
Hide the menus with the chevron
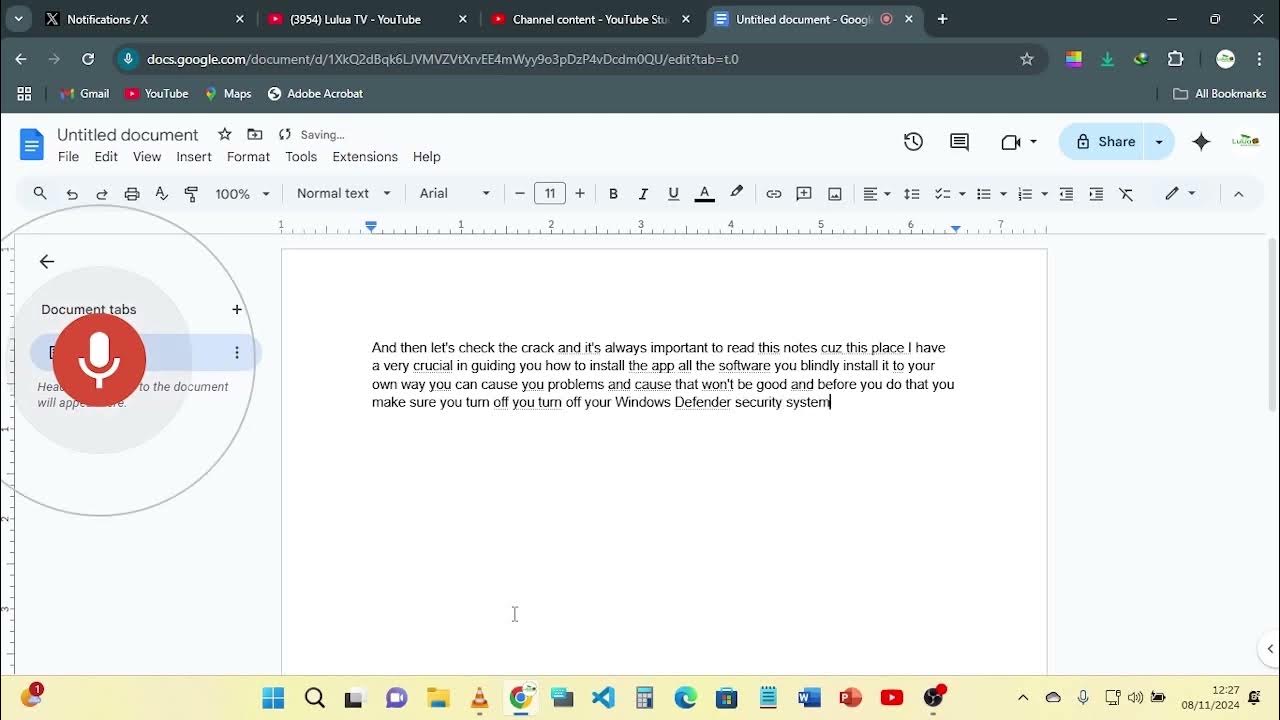[x=1238, y=194]
